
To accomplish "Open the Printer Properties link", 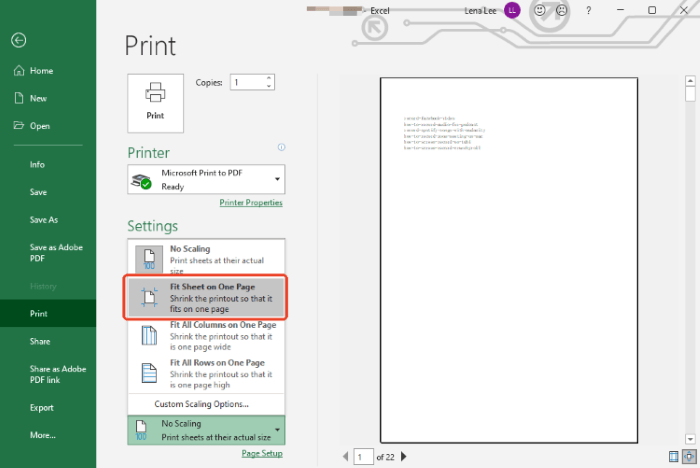I will pos(251,203).
